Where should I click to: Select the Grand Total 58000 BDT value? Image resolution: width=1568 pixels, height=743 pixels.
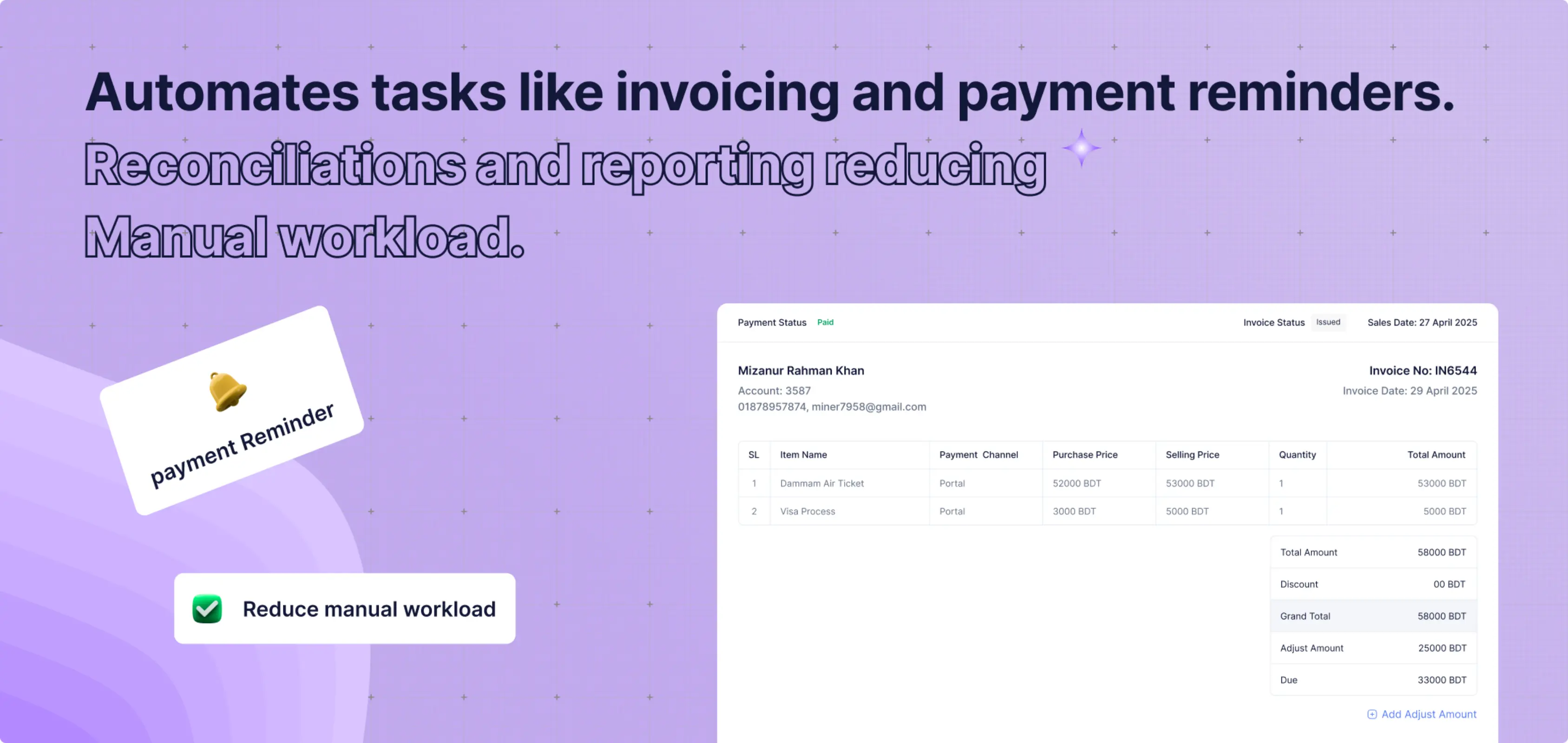pos(1441,616)
